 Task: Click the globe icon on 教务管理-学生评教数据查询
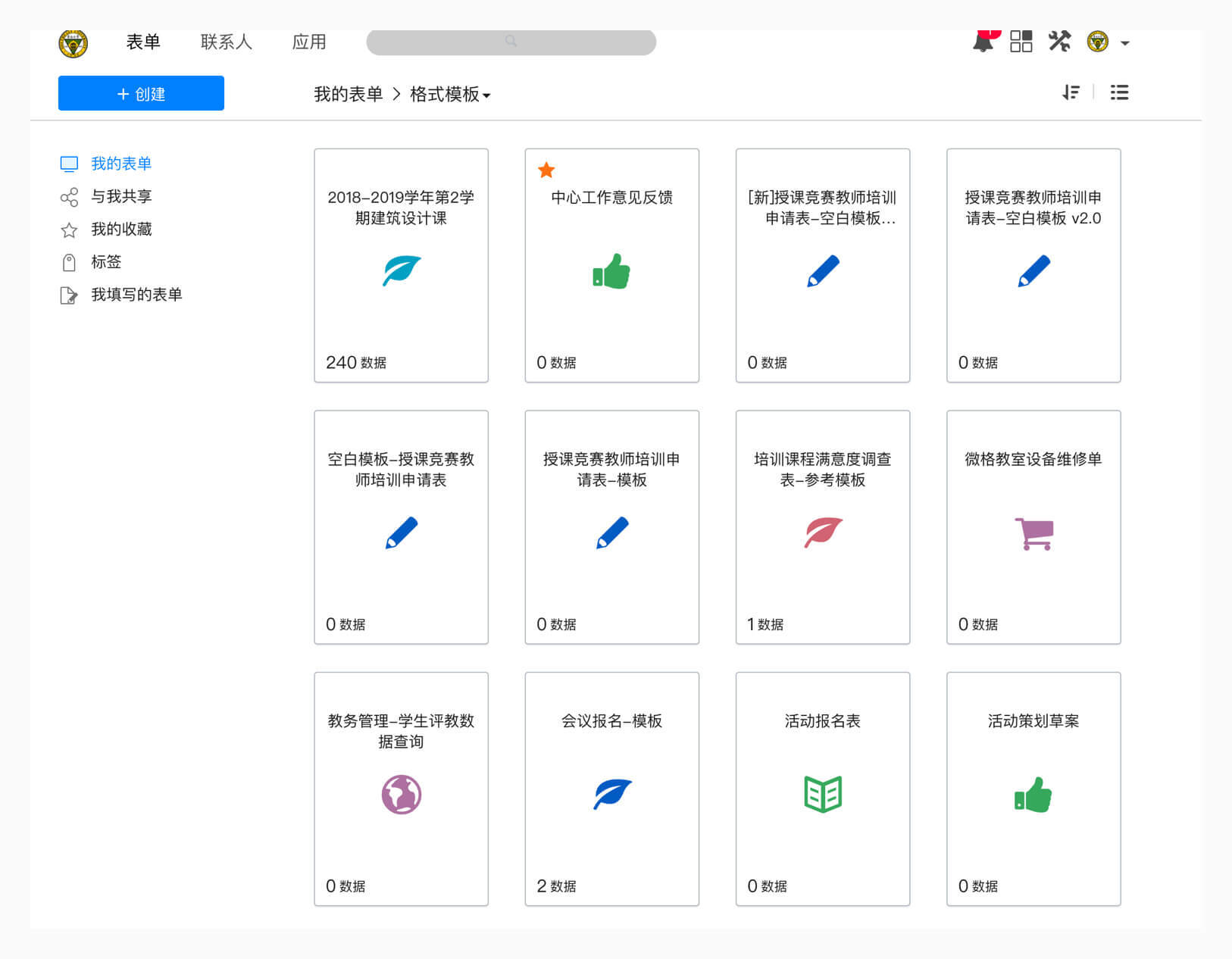pos(402,795)
